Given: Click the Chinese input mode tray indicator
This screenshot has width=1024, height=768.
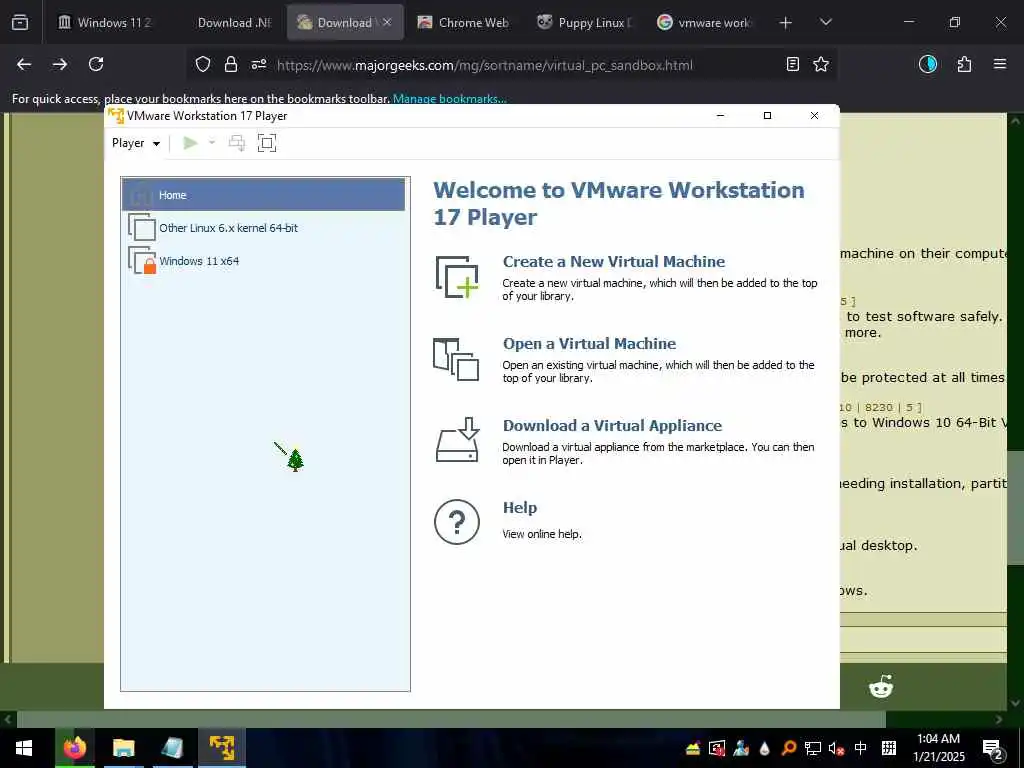Looking at the screenshot, I should click(861, 748).
